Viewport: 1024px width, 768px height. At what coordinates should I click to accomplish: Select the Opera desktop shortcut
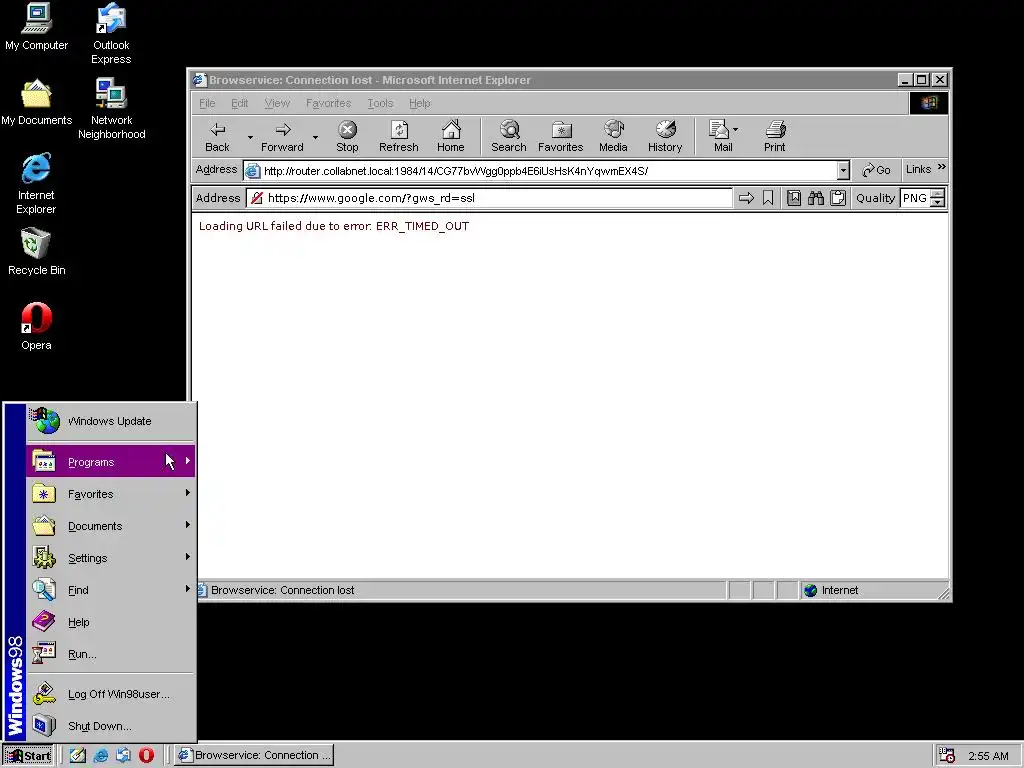(x=36, y=327)
